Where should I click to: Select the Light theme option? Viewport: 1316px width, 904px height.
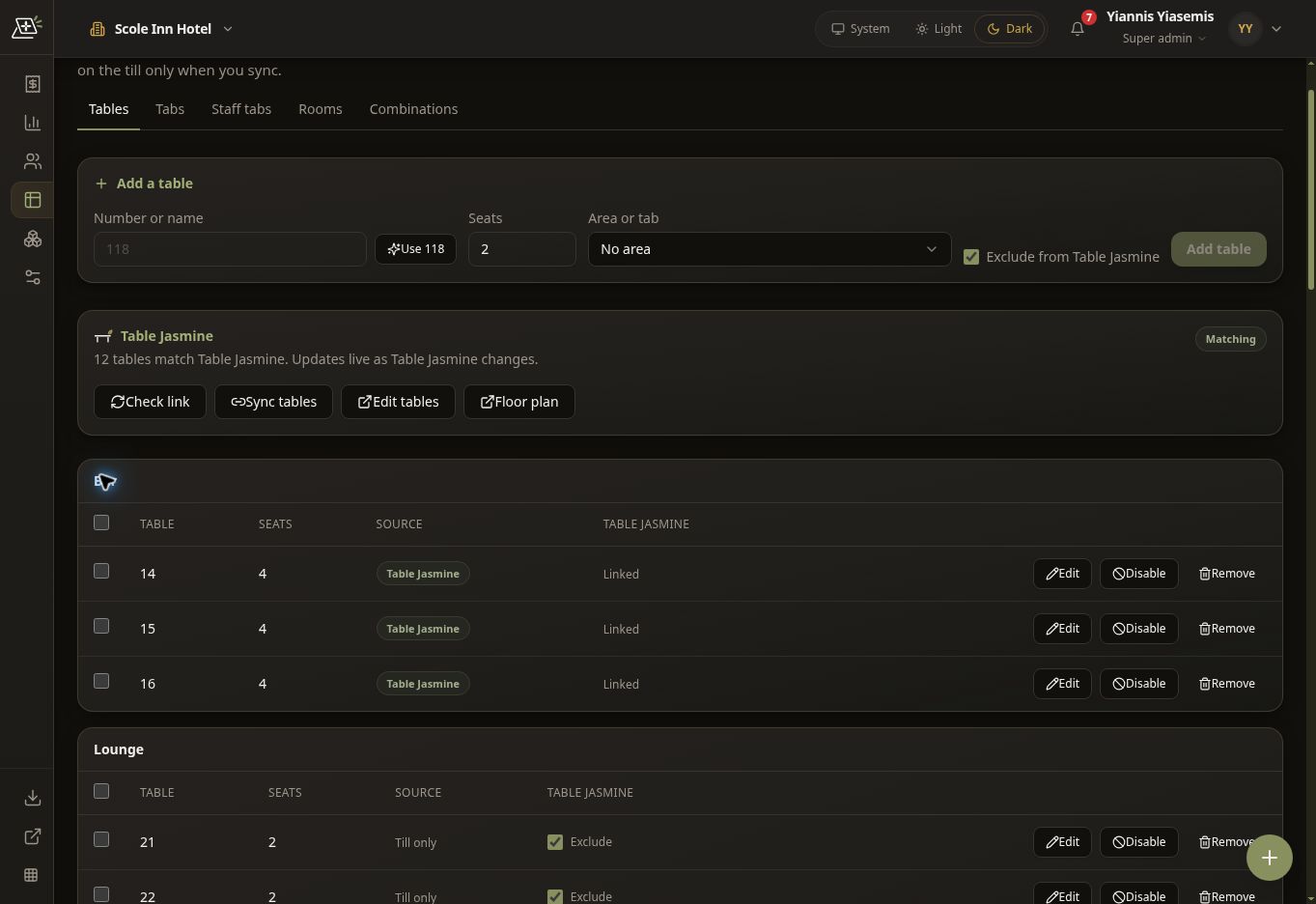[x=938, y=29]
